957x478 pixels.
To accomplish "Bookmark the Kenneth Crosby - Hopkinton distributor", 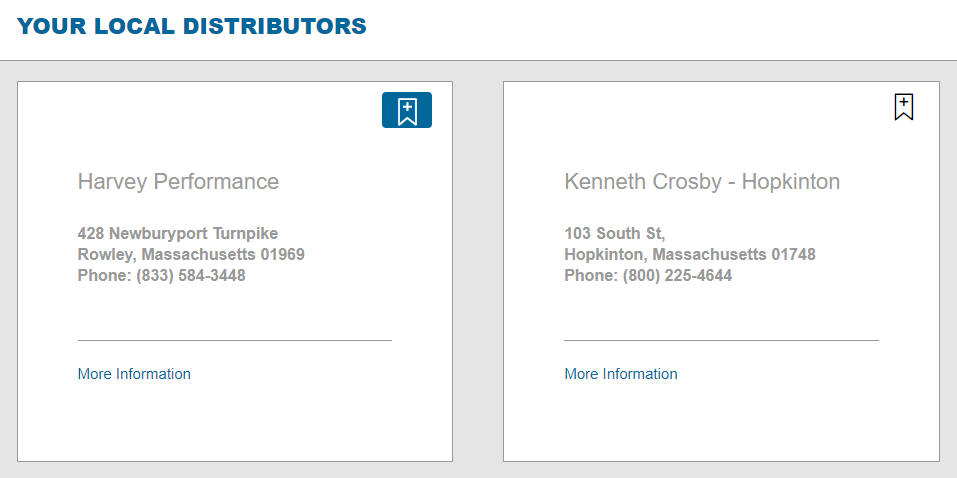I will [x=903, y=108].
